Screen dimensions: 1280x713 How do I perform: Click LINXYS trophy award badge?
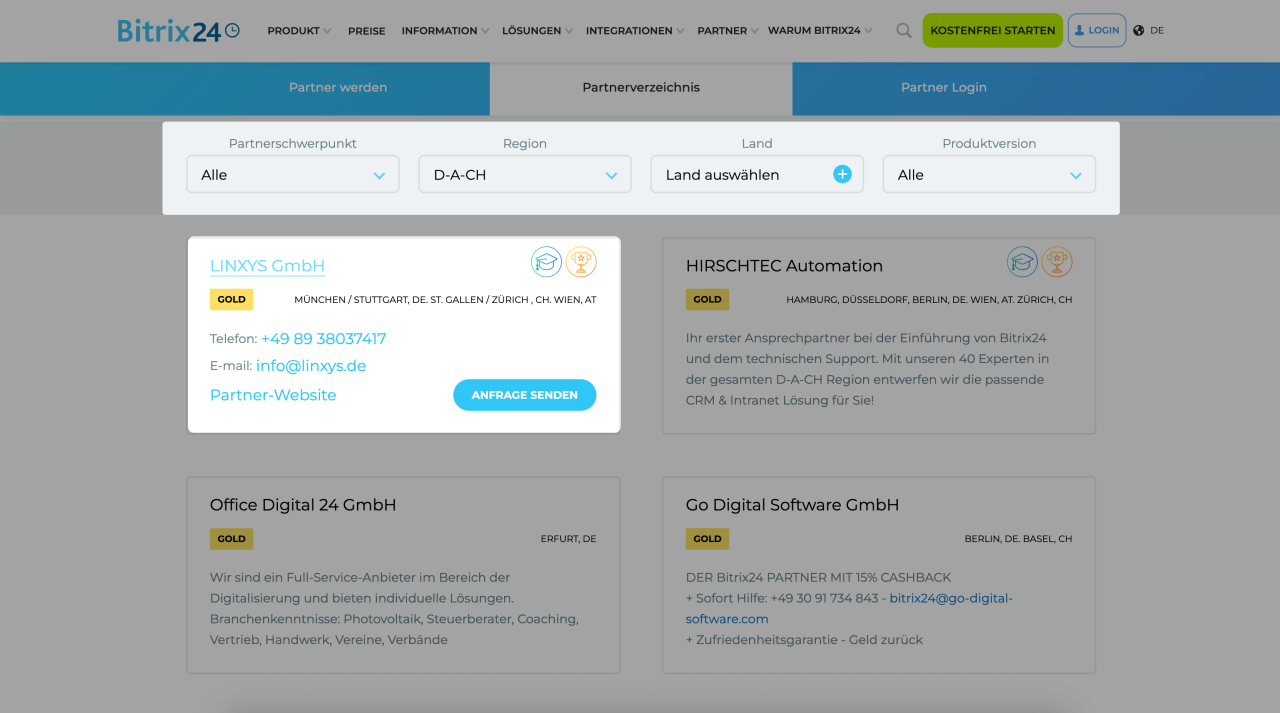click(x=581, y=262)
